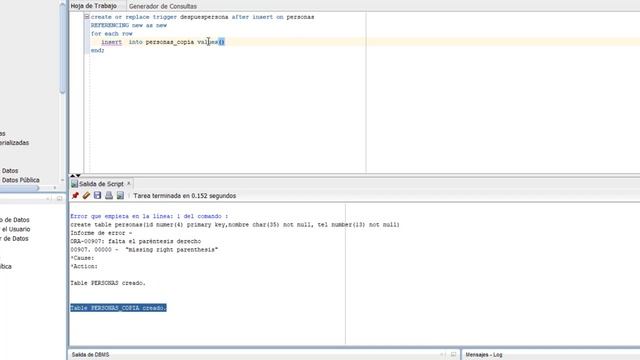The height and width of the screenshot is (360, 640).
Task: Click the 'end;' line in the editor
Action: [x=98, y=51]
